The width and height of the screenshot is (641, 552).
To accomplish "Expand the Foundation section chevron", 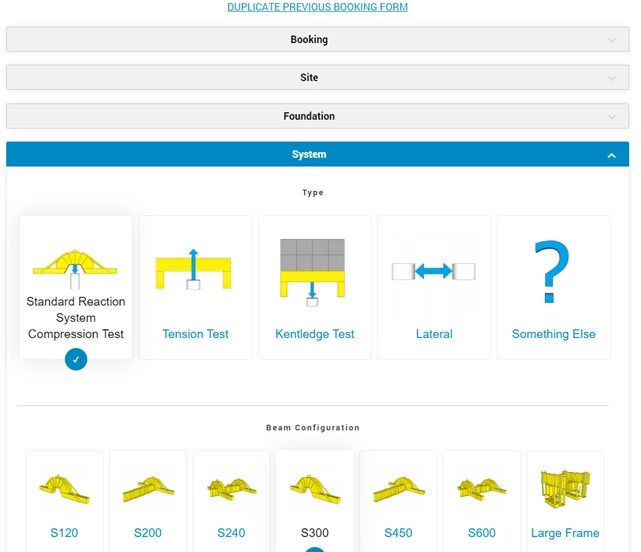I will point(611,117).
